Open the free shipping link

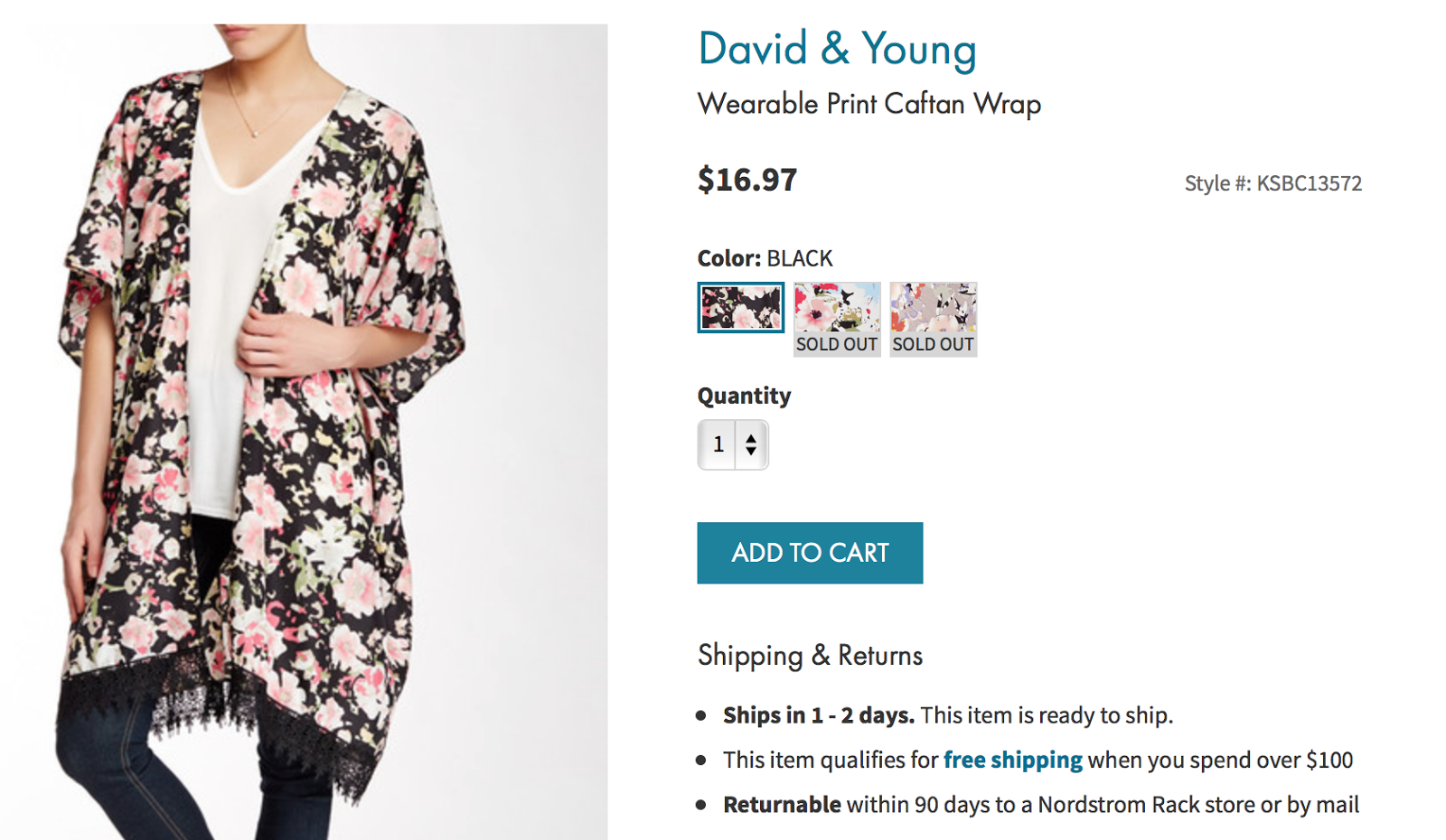[1012, 760]
